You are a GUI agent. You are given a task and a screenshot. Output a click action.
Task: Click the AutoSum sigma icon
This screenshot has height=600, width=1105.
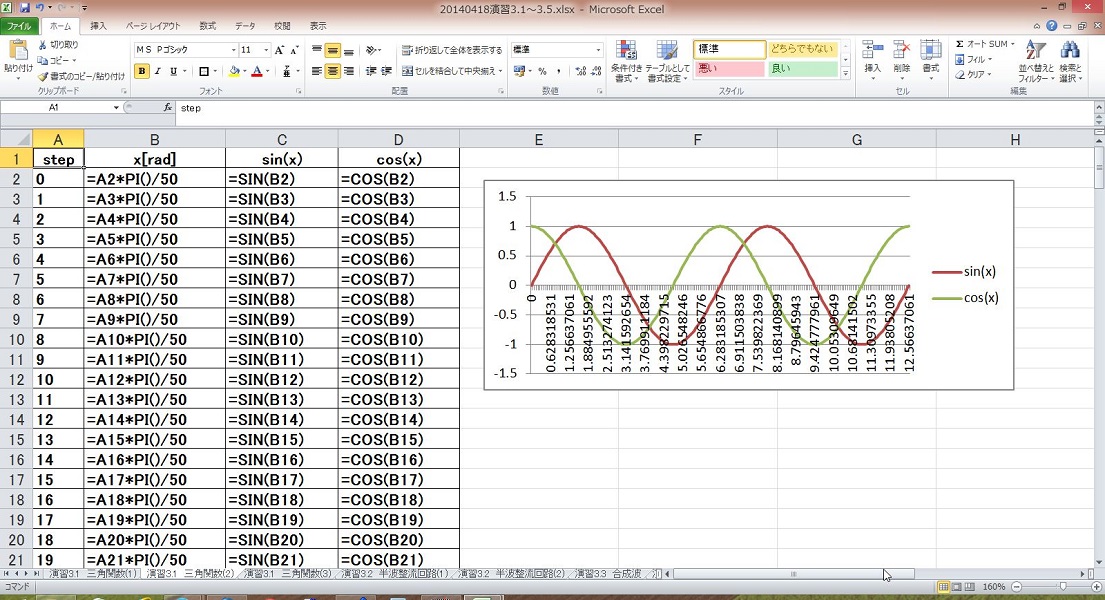point(960,45)
